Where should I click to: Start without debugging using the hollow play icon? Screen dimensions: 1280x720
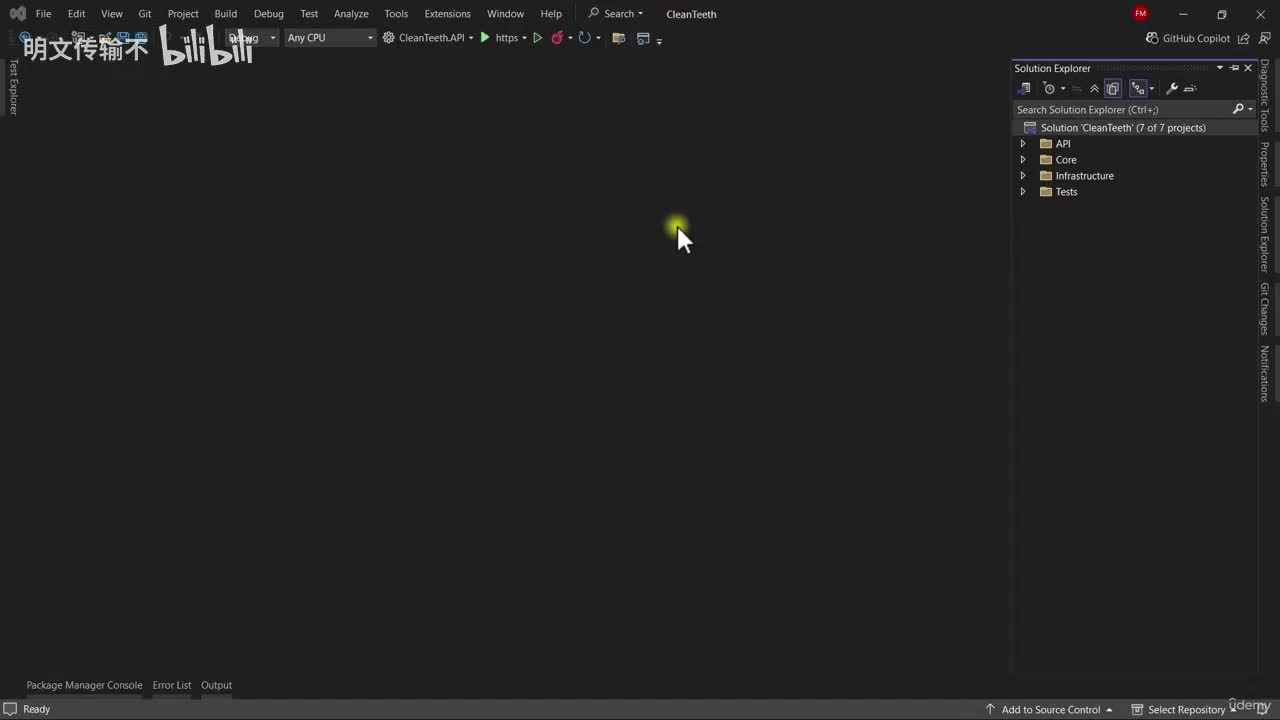coord(537,38)
